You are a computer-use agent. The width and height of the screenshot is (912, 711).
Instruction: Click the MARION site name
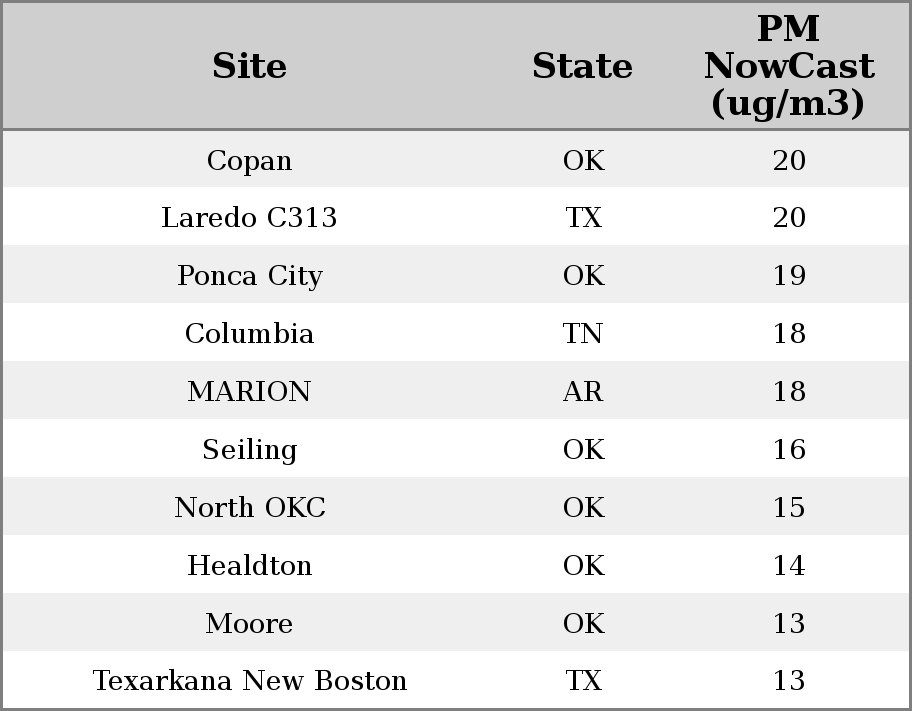tap(249, 392)
